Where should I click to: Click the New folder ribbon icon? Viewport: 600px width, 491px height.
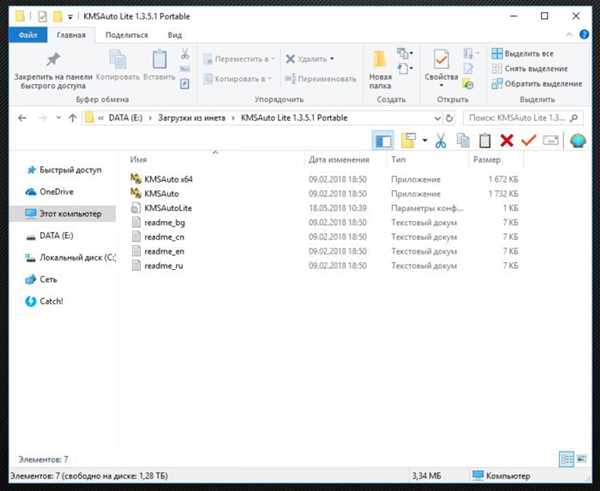[380, 60]
